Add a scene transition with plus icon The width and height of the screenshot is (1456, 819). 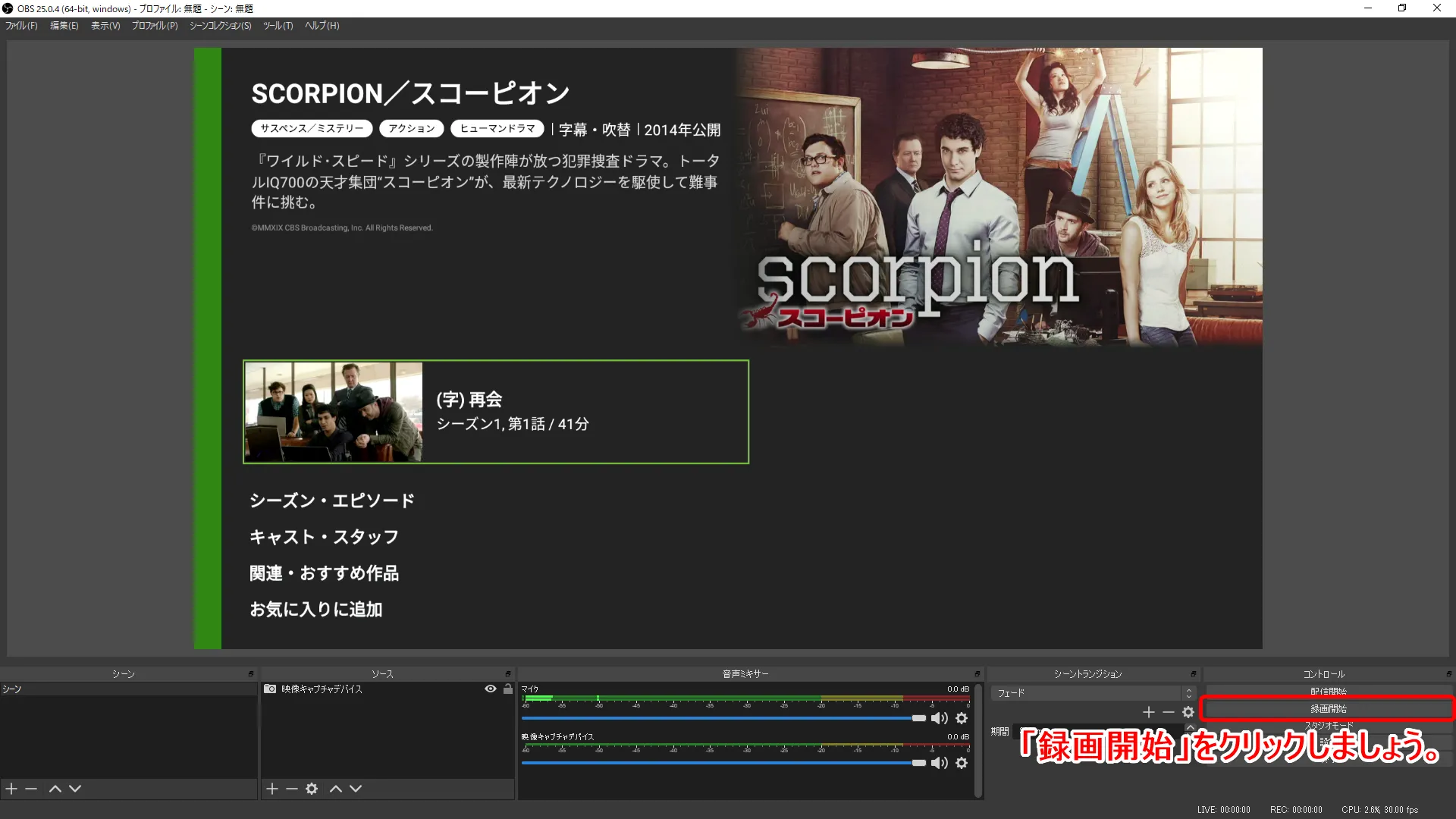(1149, 712)
